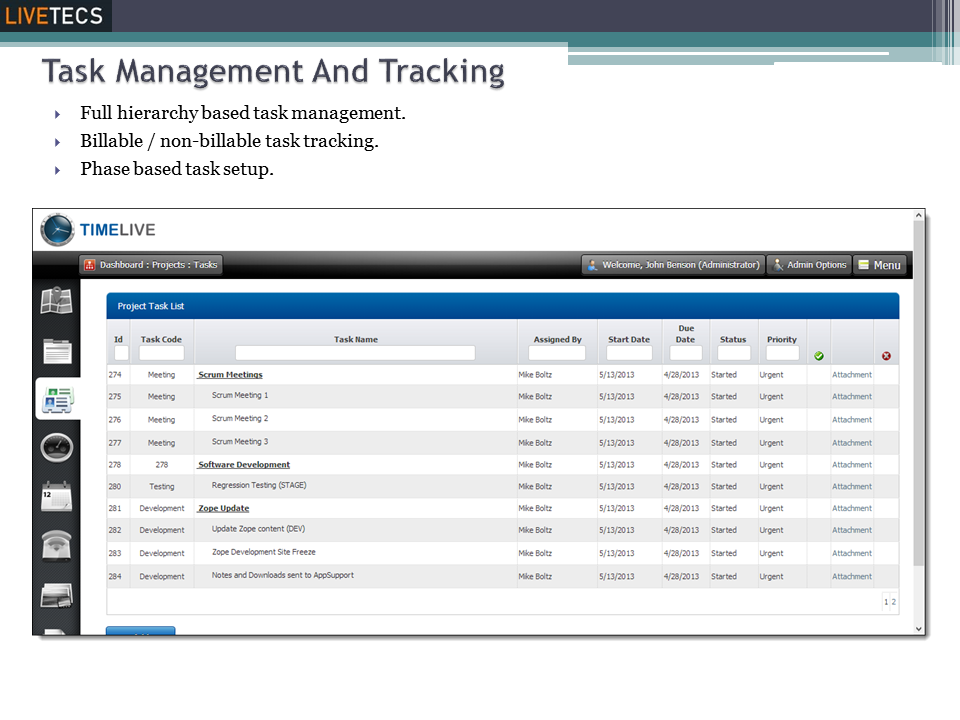Open the Zope Update task link

click(x=223, y=508)
